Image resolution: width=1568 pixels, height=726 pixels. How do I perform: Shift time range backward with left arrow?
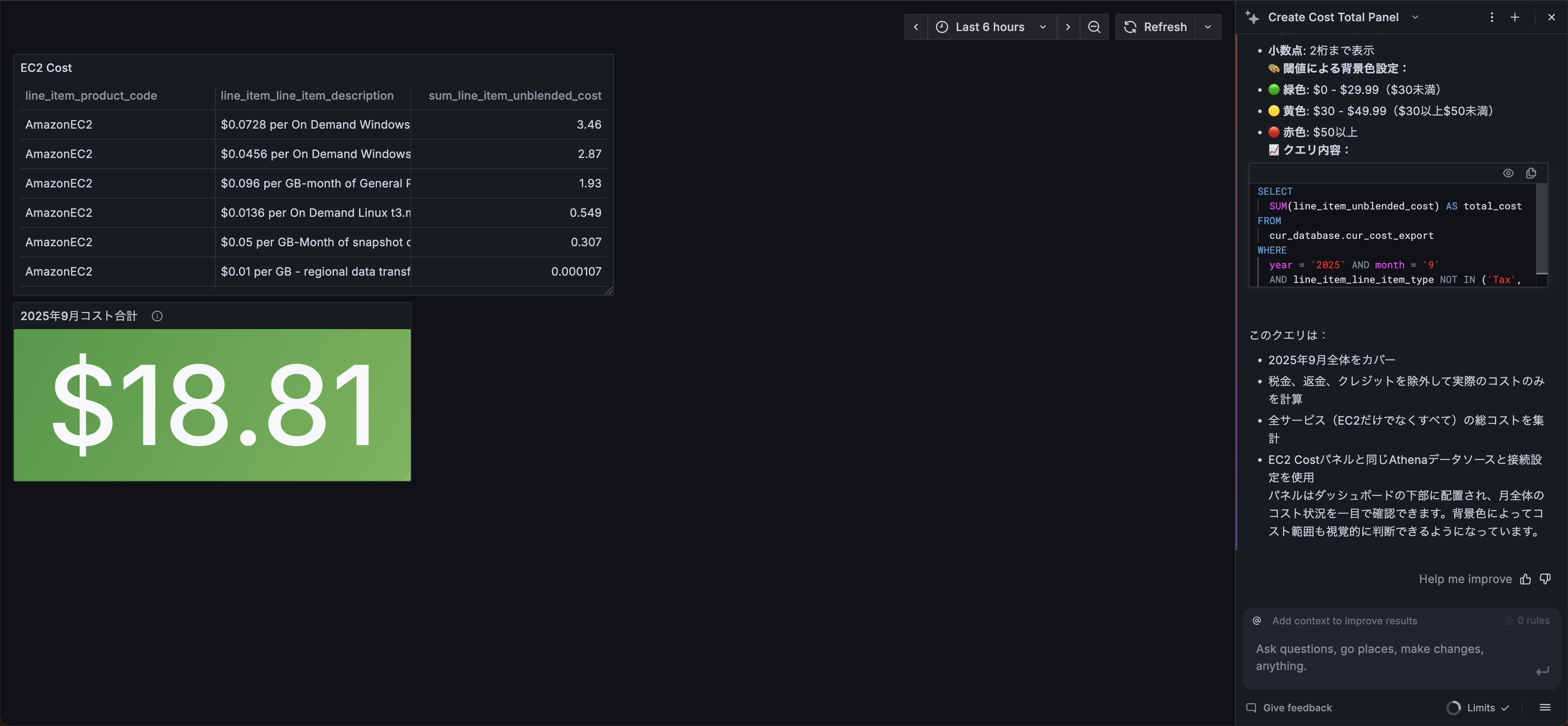tap(915, 27)
